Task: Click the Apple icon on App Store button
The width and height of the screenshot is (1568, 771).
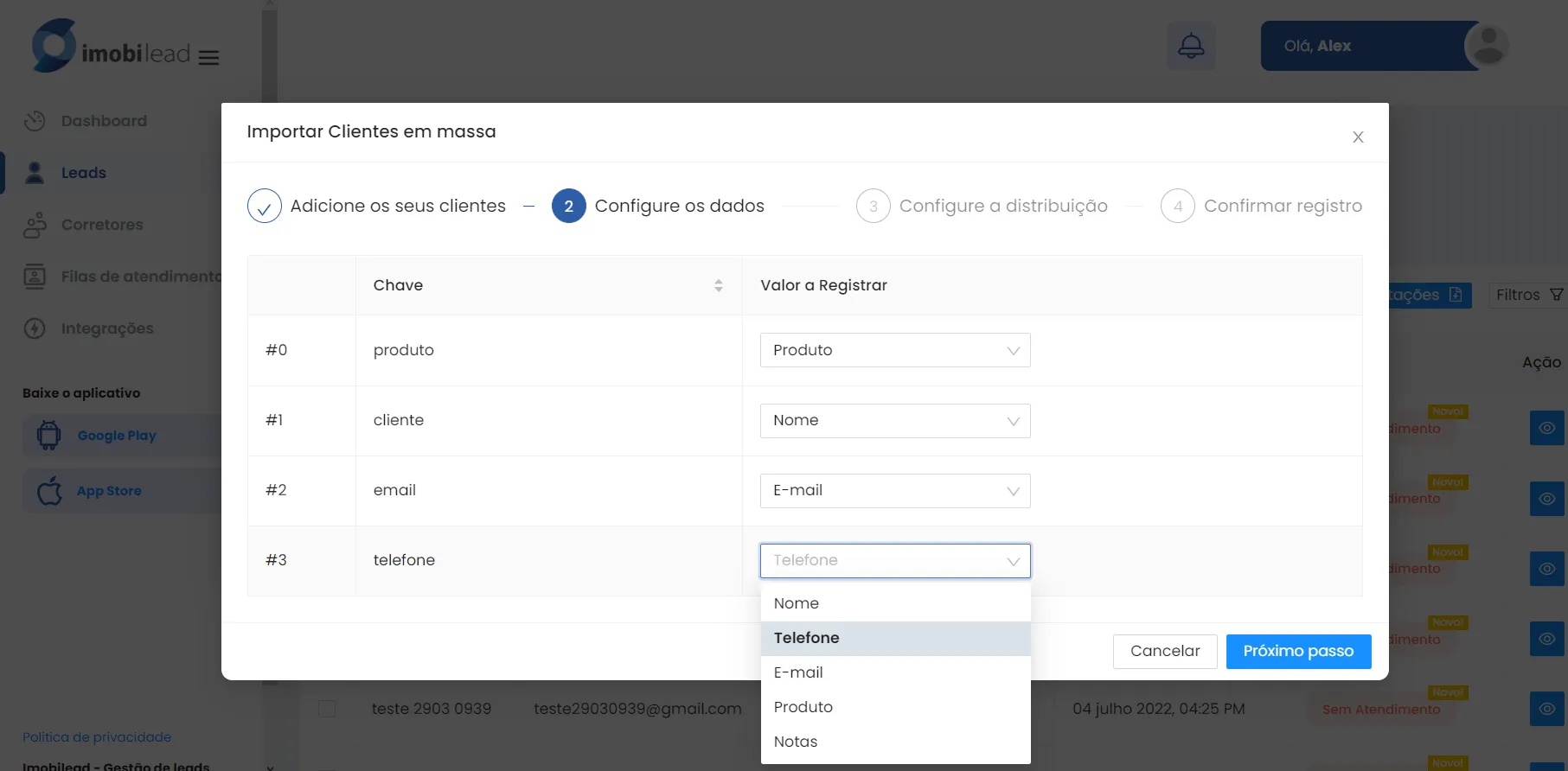Action: [x=49, y=491]
